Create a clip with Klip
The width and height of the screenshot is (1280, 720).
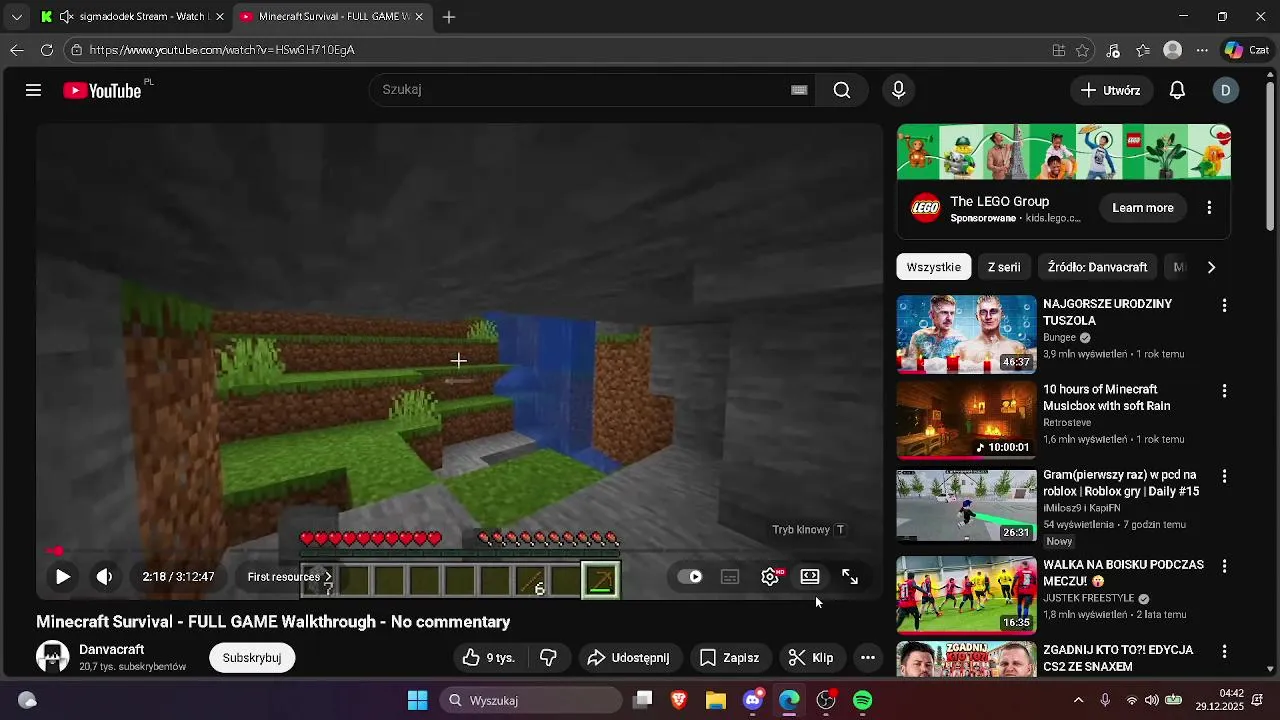point(811,658)
